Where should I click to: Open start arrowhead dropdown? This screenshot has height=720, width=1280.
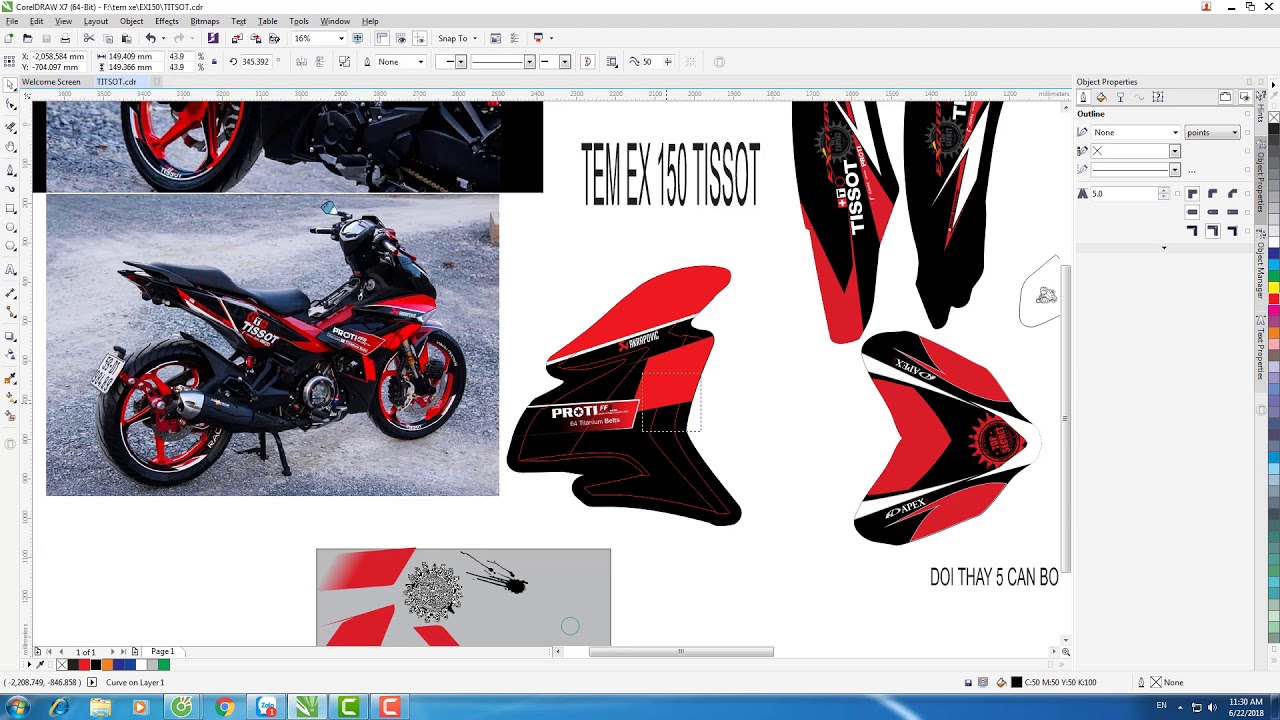[x=461, y=62]
